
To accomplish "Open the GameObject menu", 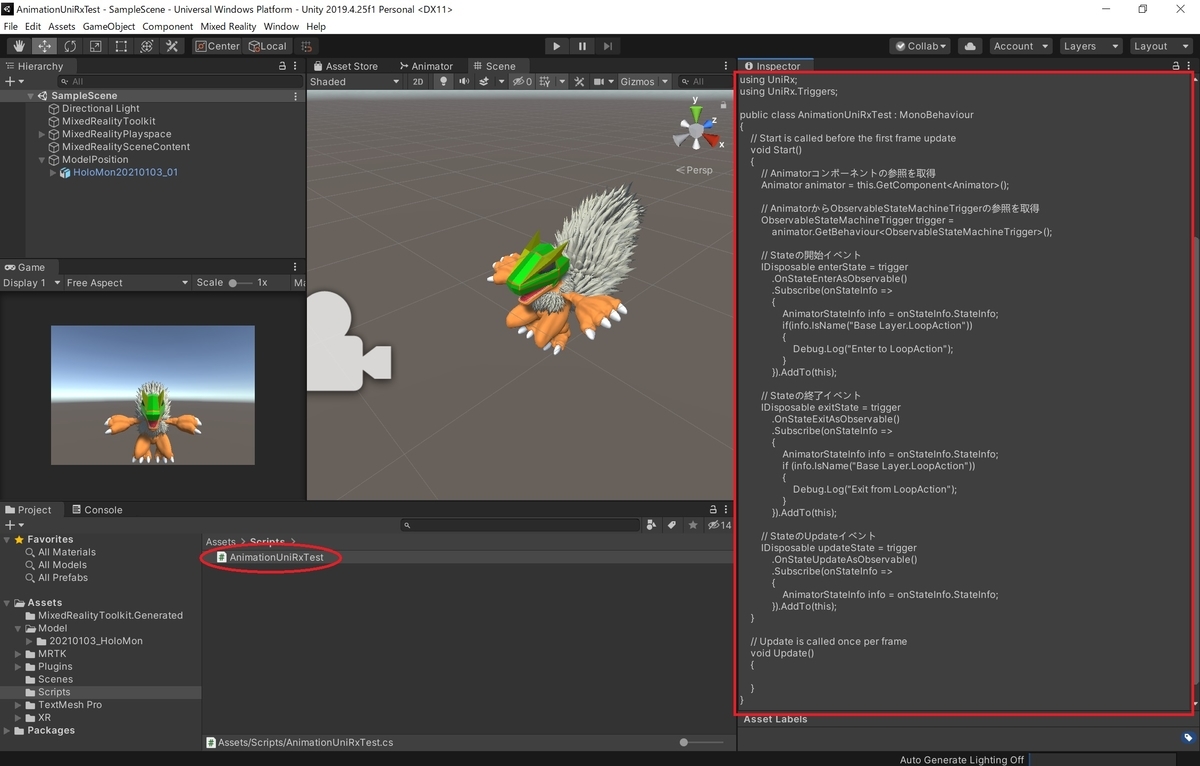I will pos(109,26).
